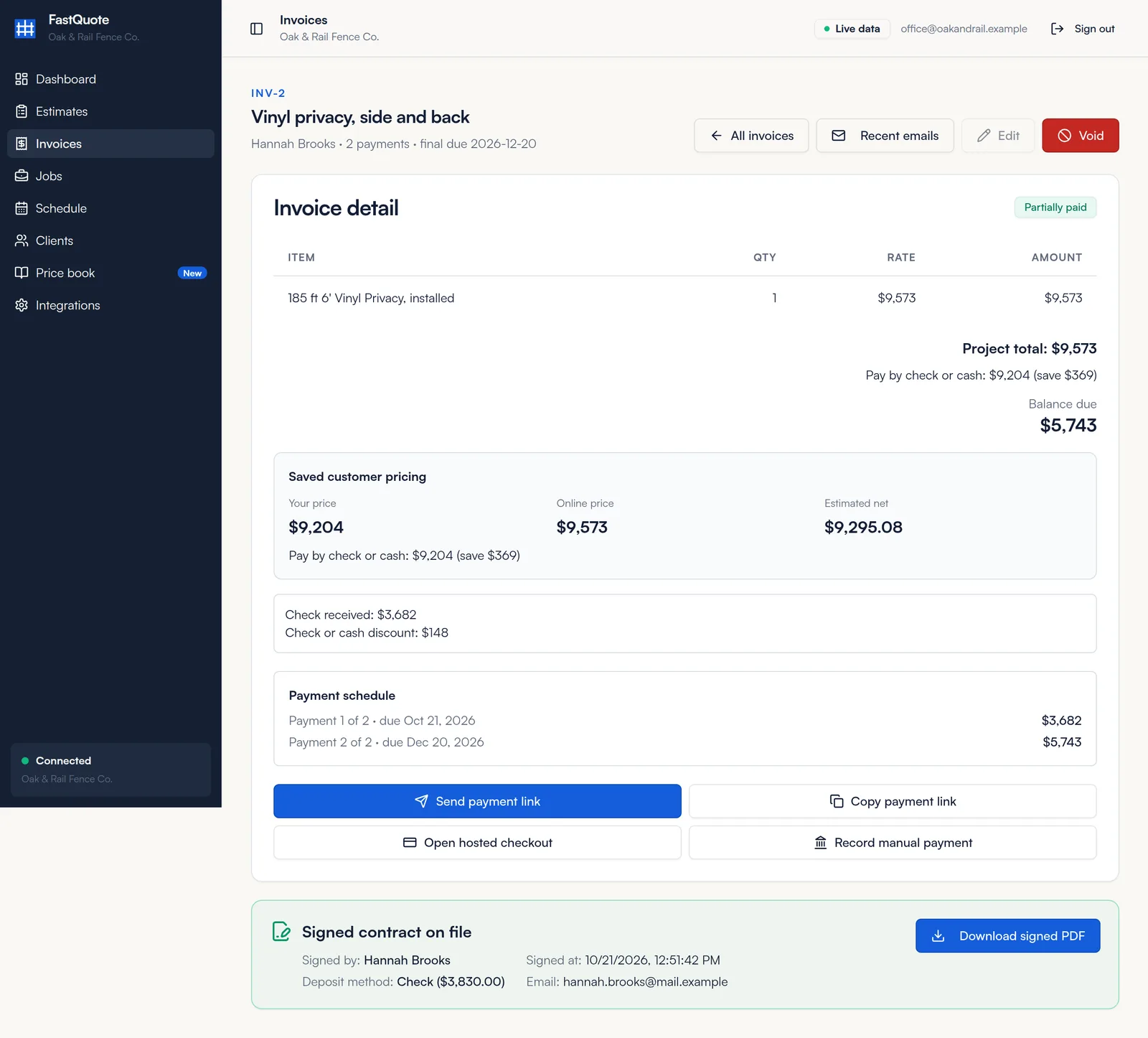Click the INV-2 invoice number

point(268,93)
